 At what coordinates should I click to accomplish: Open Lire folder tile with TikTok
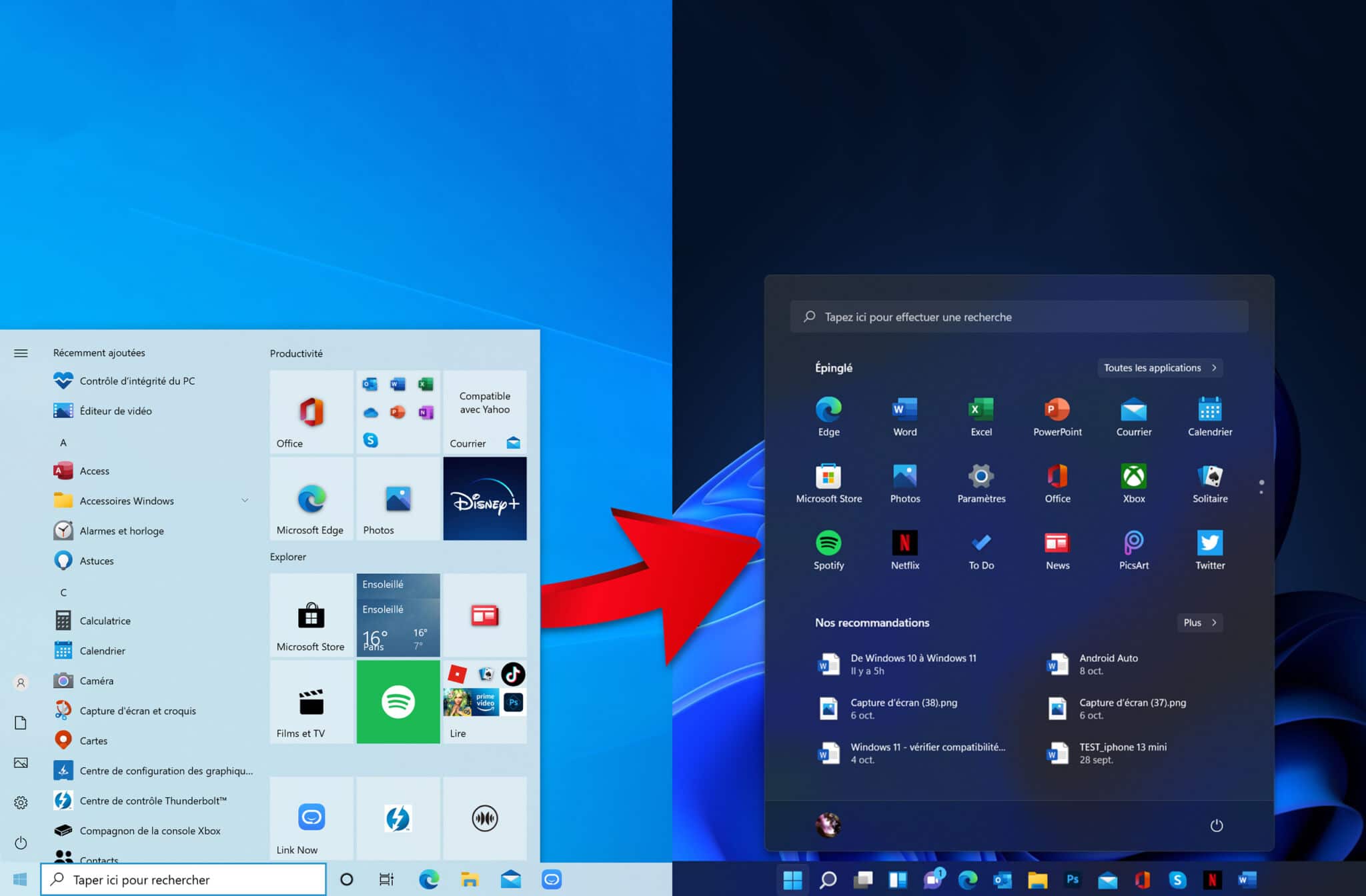click(x=485, y=702)
